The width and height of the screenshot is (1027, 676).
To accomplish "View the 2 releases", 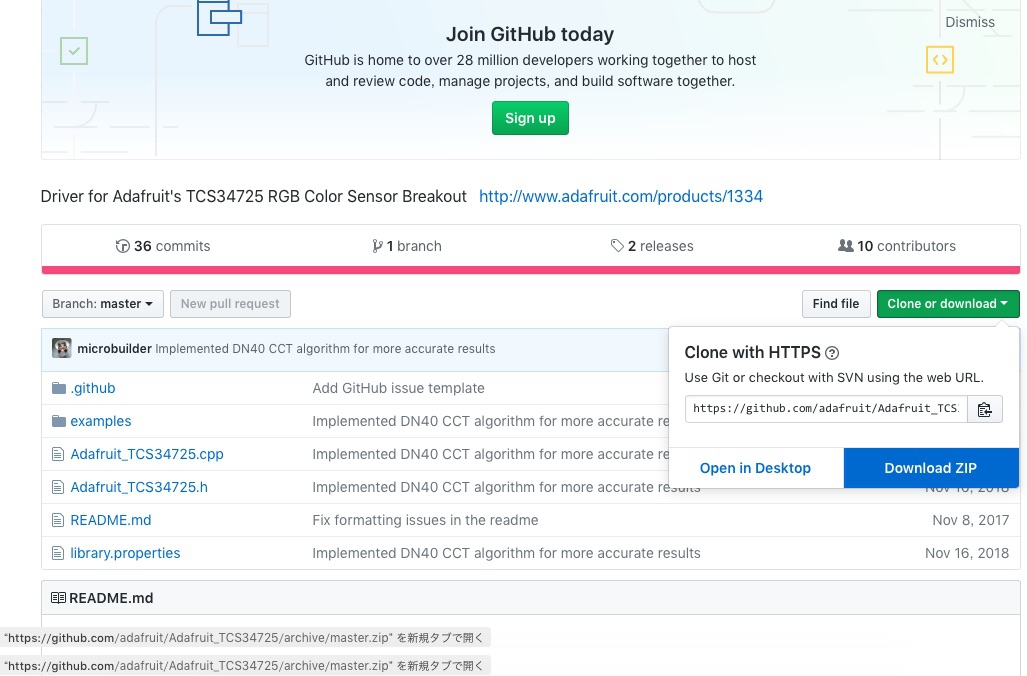I will 652,246.
